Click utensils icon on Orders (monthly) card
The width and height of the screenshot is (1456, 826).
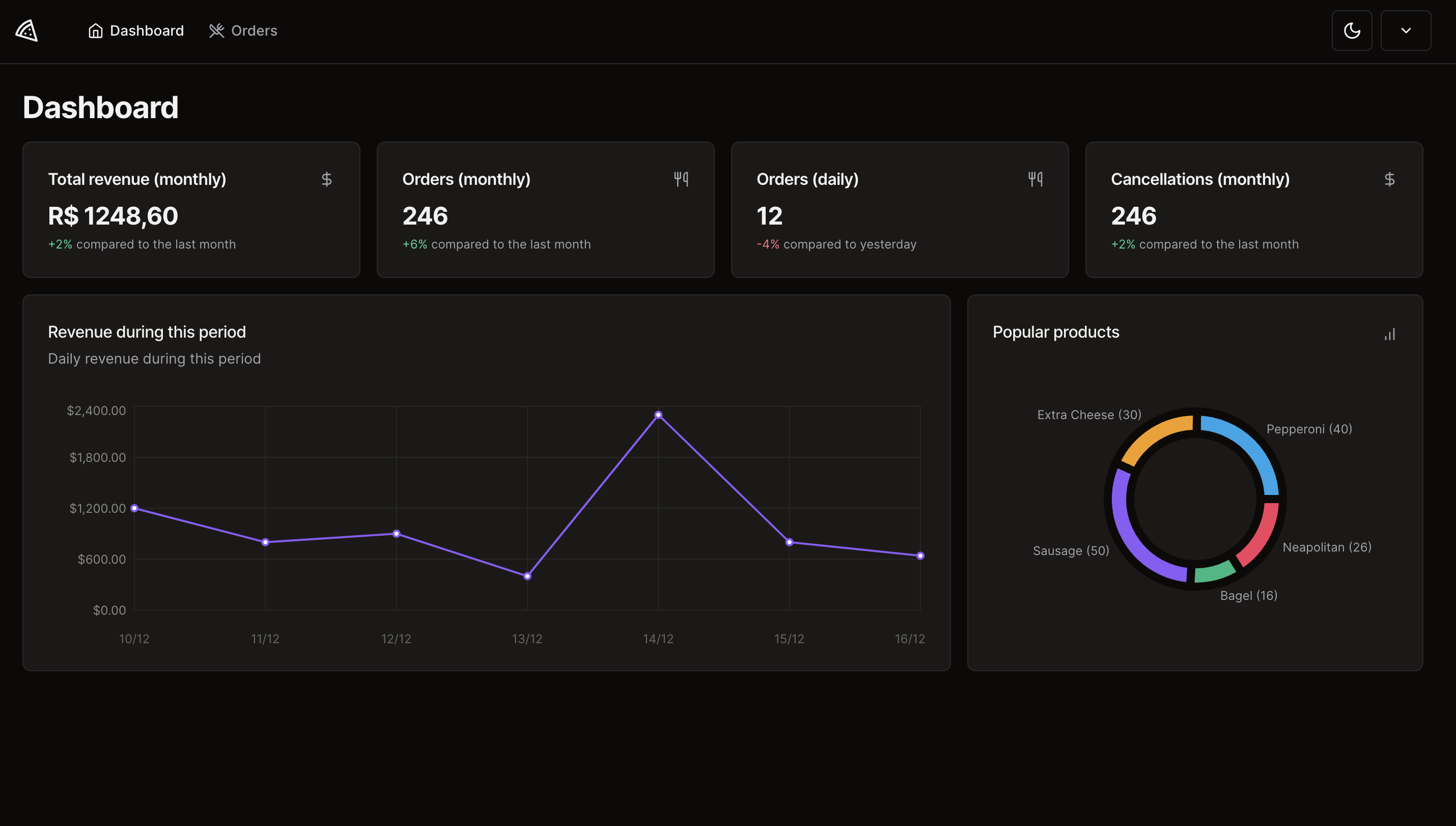pyautogui.click(x=681, y=179)
